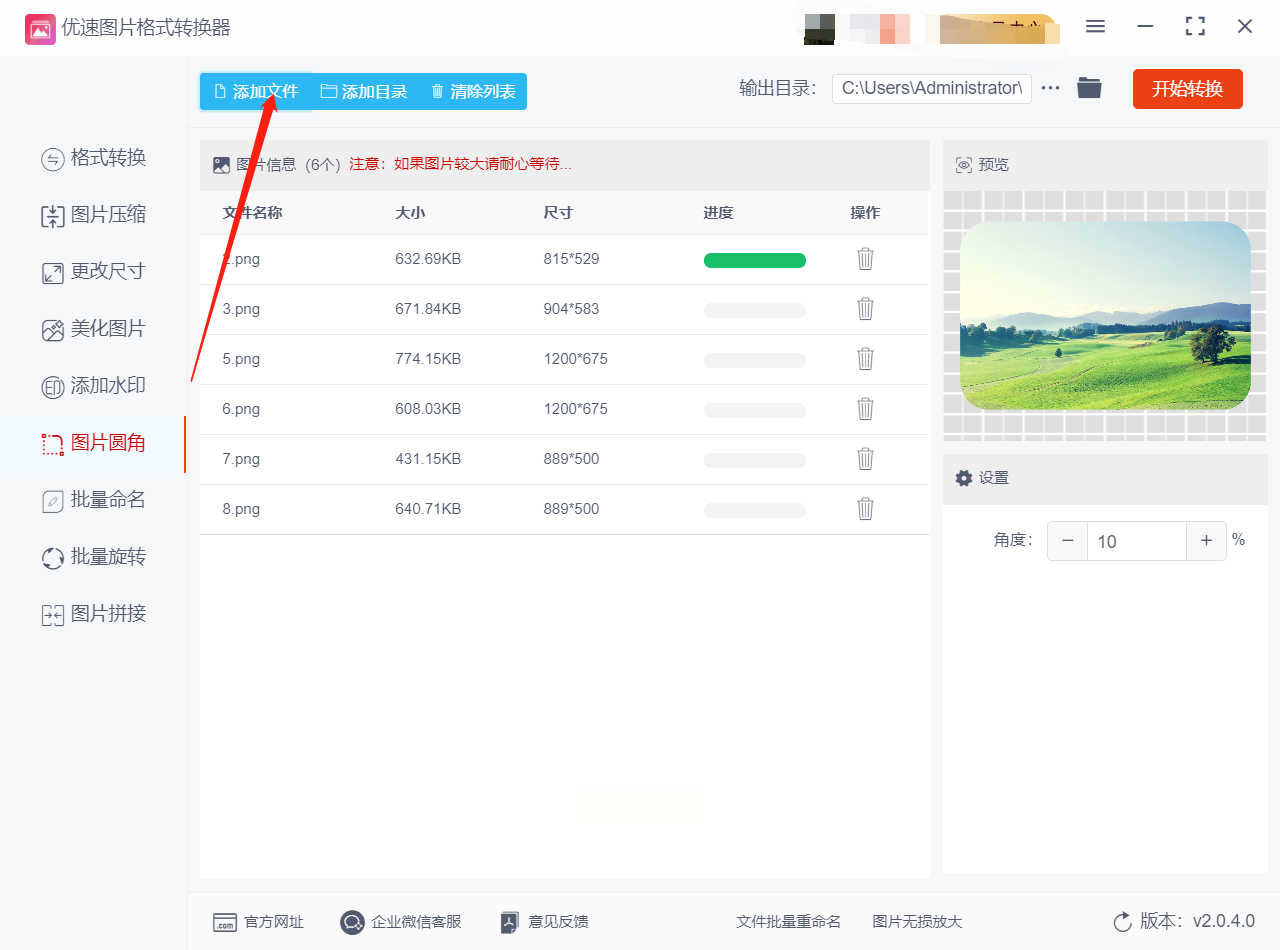The width and height of the screenshot is (1280, 950).
Task: Click 清除列表 to clear the list
Action: coord(473,92)
